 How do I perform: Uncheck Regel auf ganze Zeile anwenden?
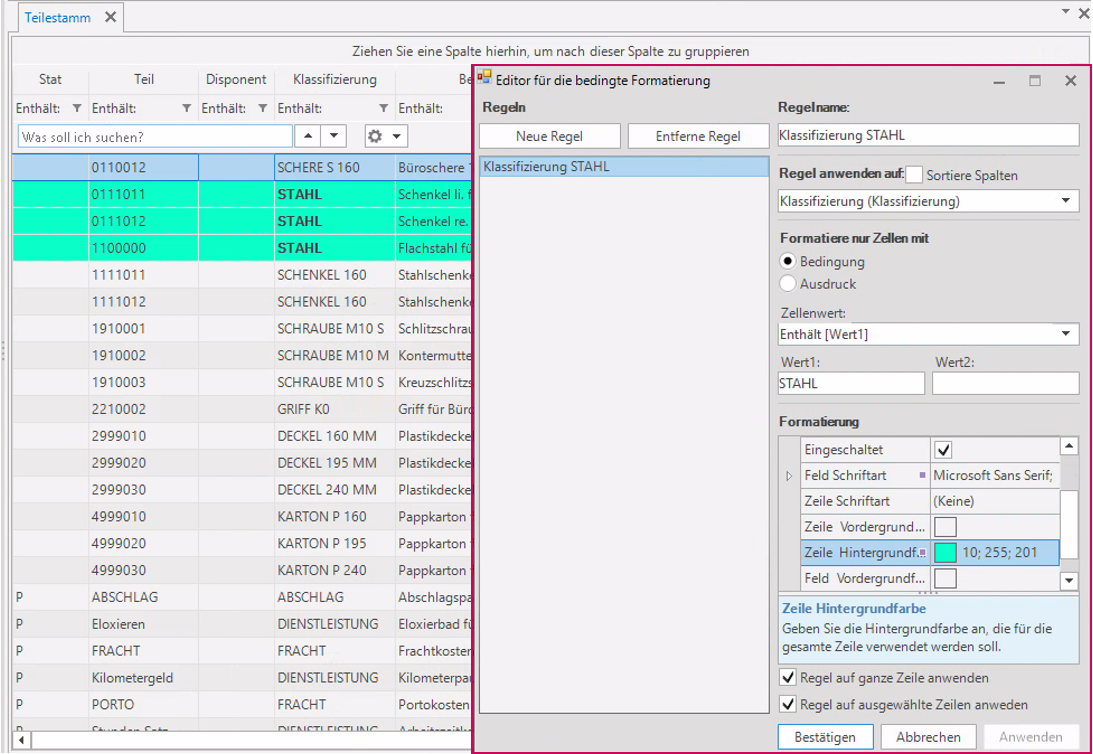click(x=788, y=678)
